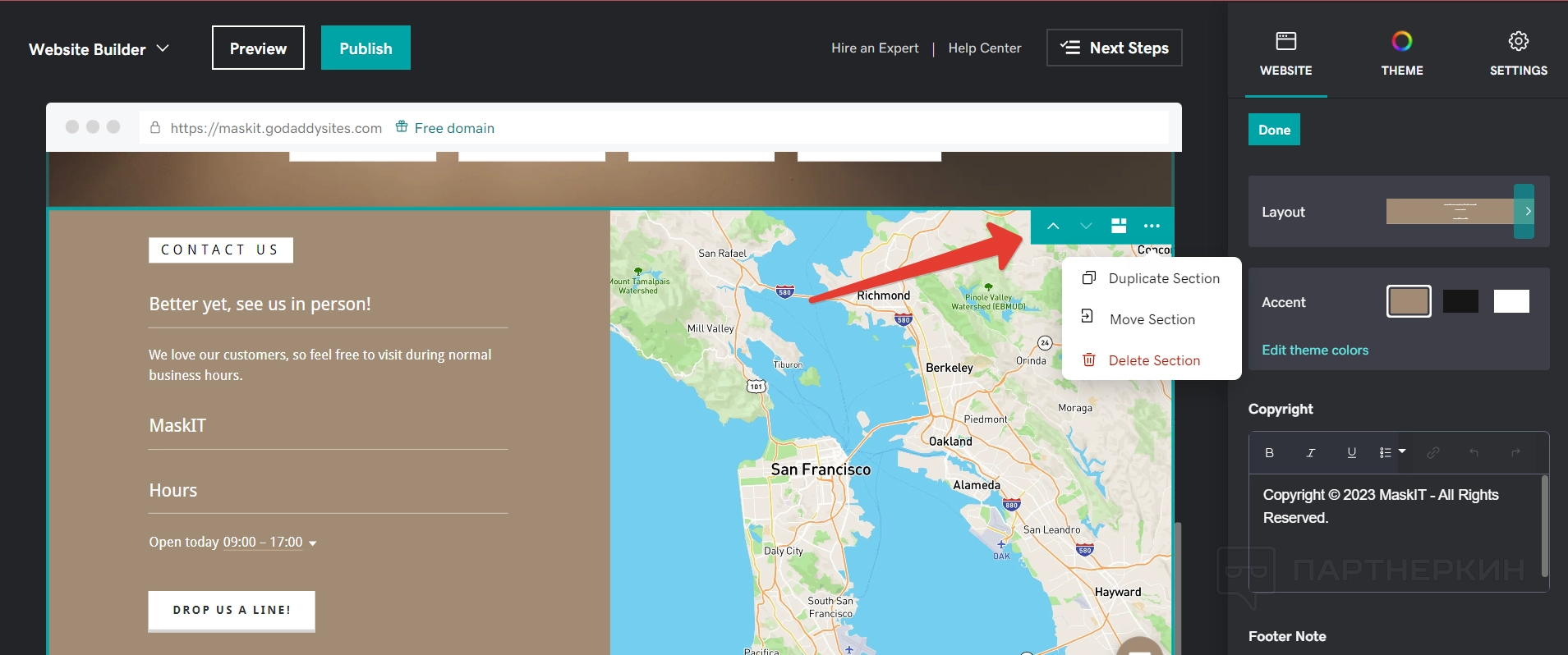Toggle italic formatting in Copyright editor
Image resolution: width=1568 pixels, height=655 pixels.
pos(1311,453)
